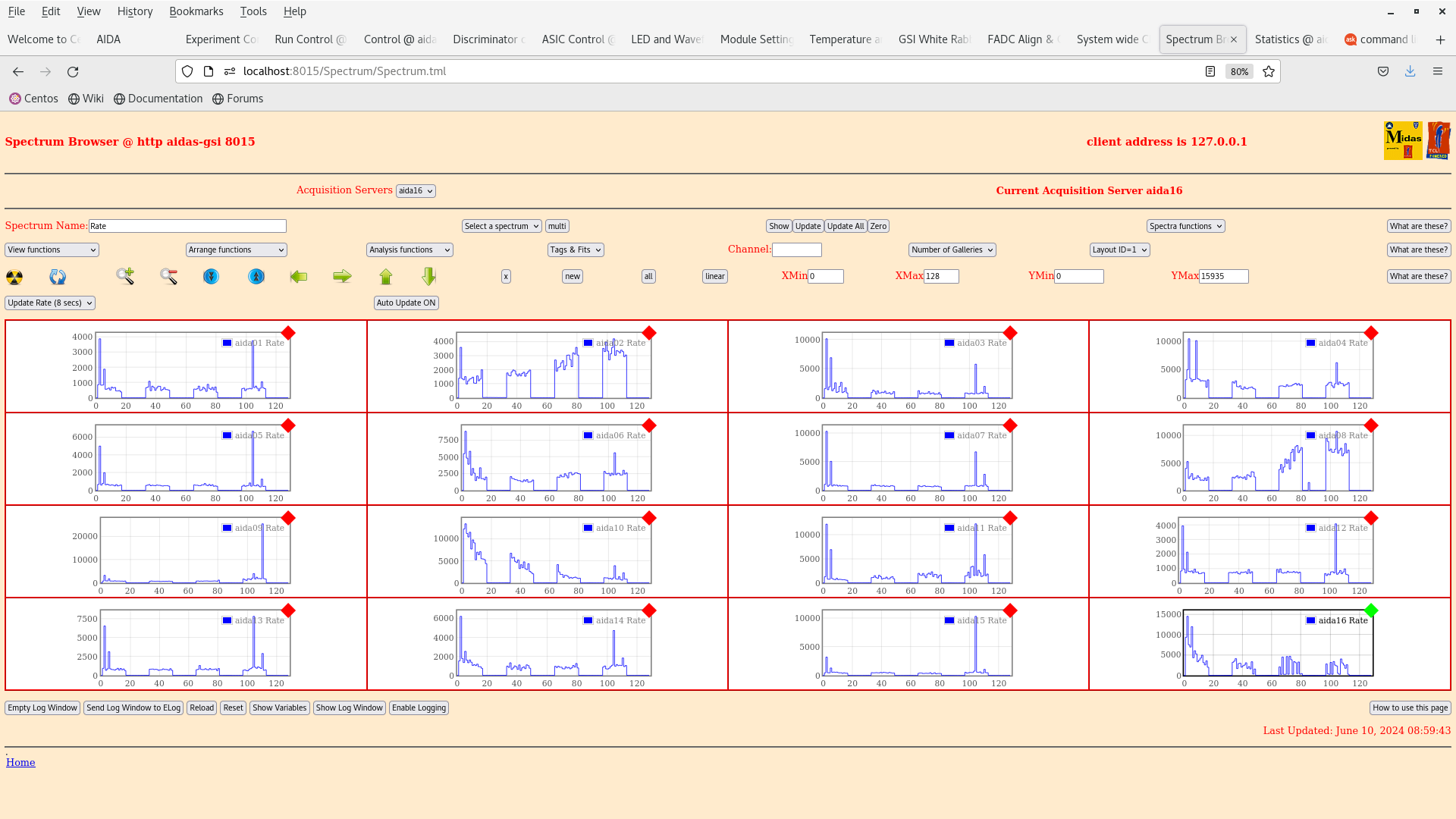Toggle the linear scale button
Screen dimensions: 1456x819
point(714,277)
